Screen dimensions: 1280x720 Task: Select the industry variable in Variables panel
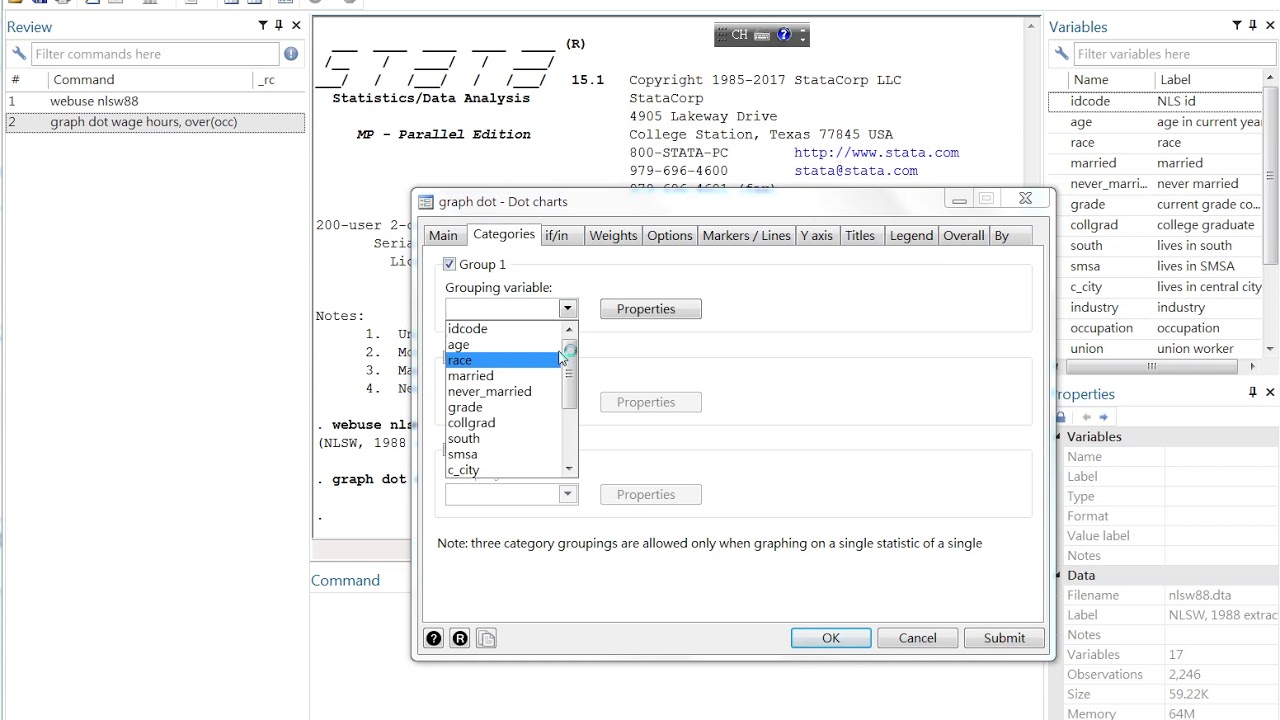coord(1155,307)
